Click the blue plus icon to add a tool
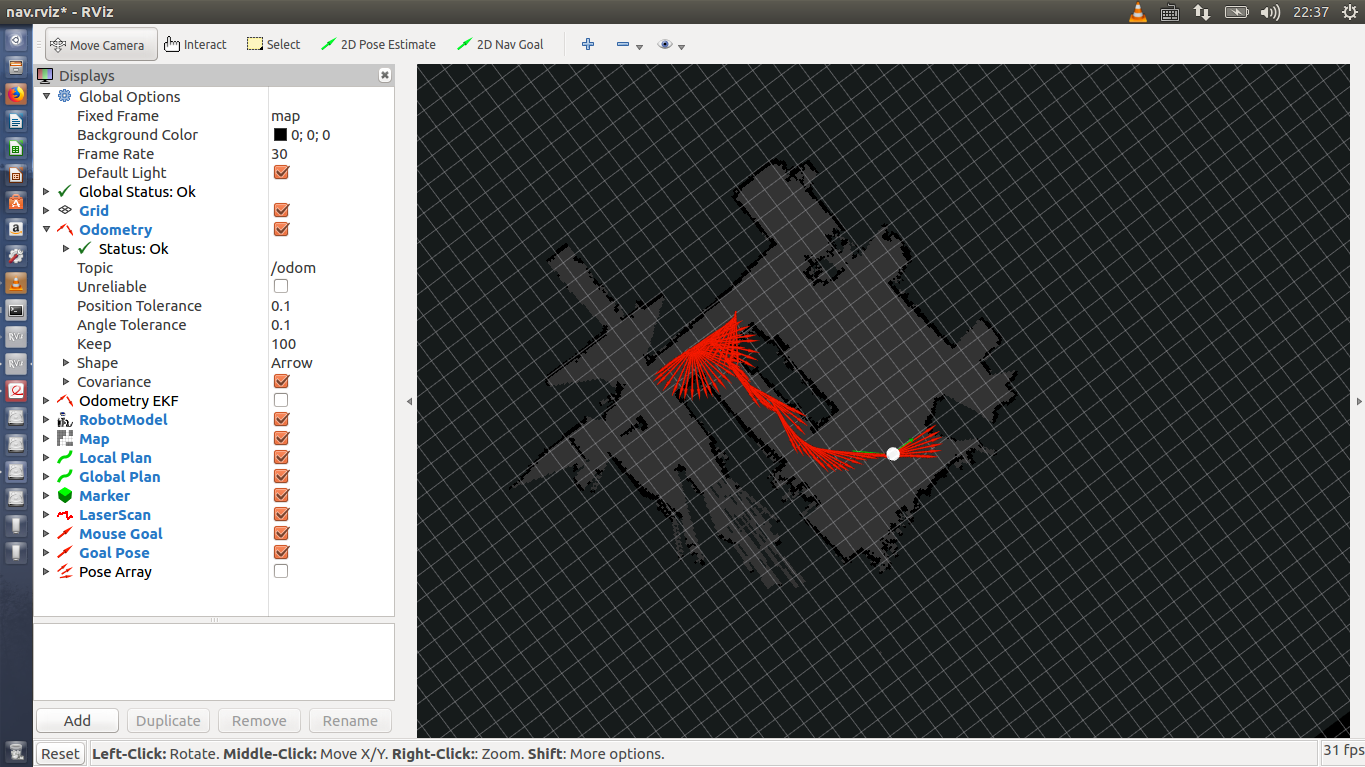The width and height of the screenshot is (1365, 767). click(588, 44)
